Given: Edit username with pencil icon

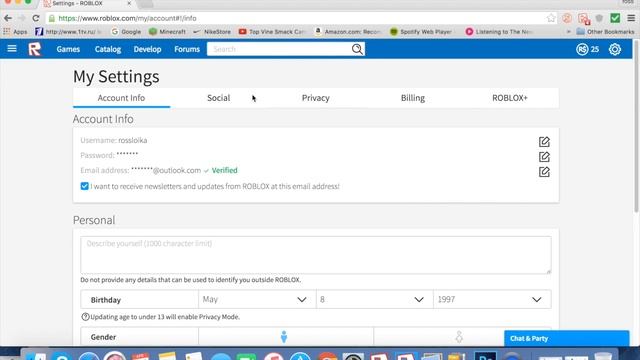Looking at the screenshot, I should click(x=544, y=142).
